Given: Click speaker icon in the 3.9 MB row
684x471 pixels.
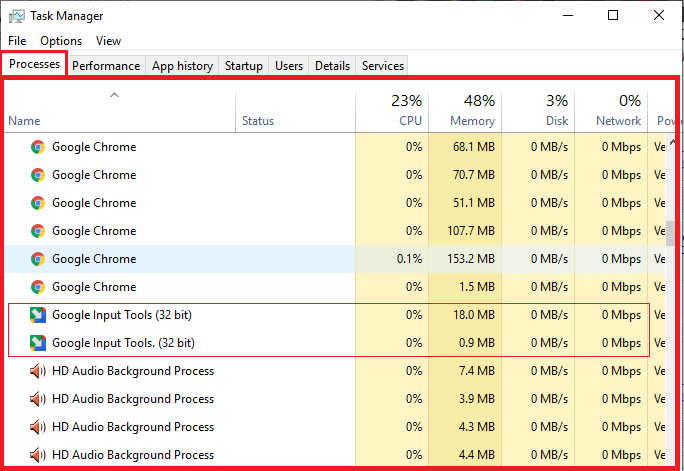Looking at the screenshot, I should [x=38, y=399].
